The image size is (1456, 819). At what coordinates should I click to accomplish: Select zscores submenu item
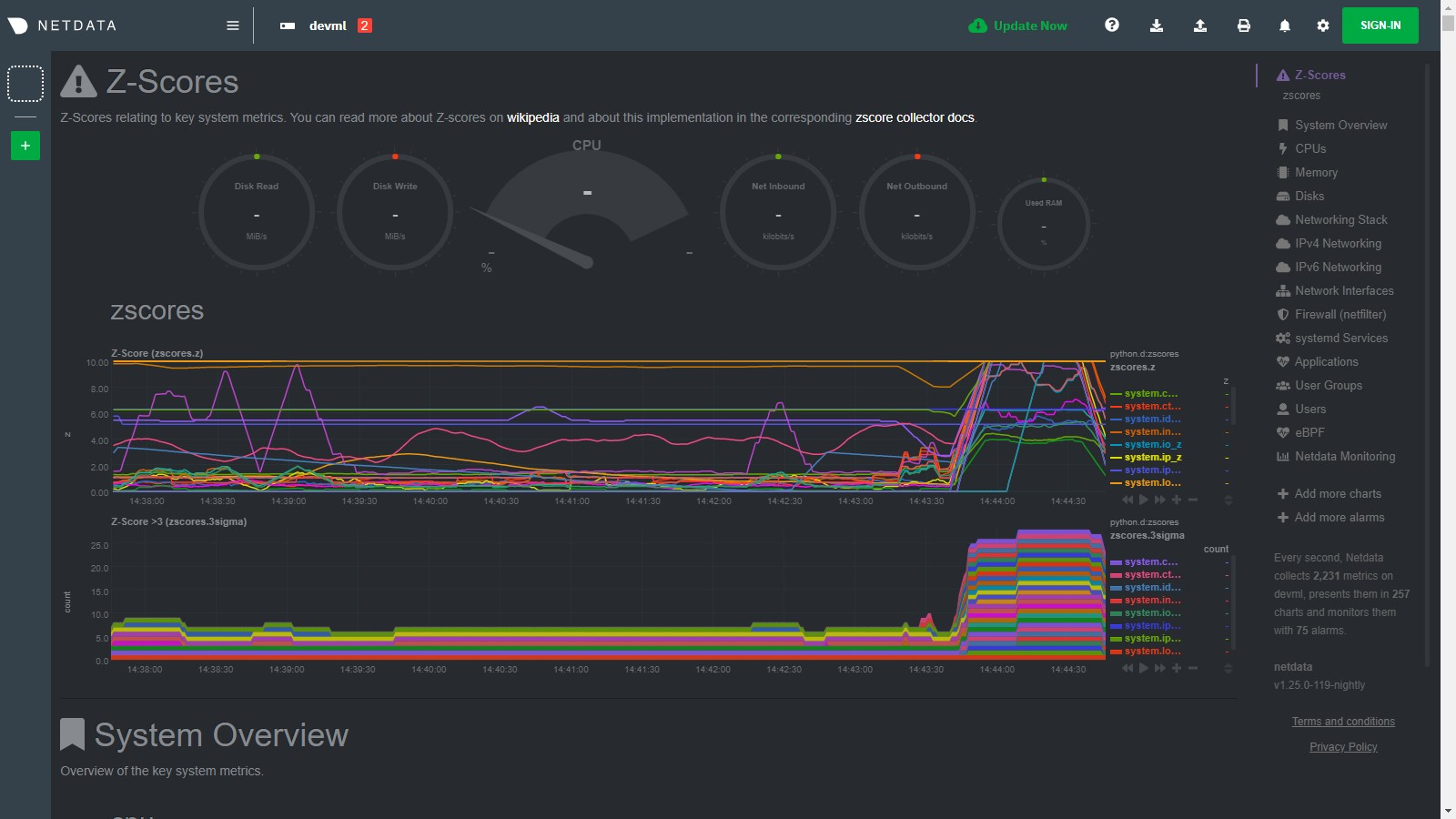[1301, 96]
